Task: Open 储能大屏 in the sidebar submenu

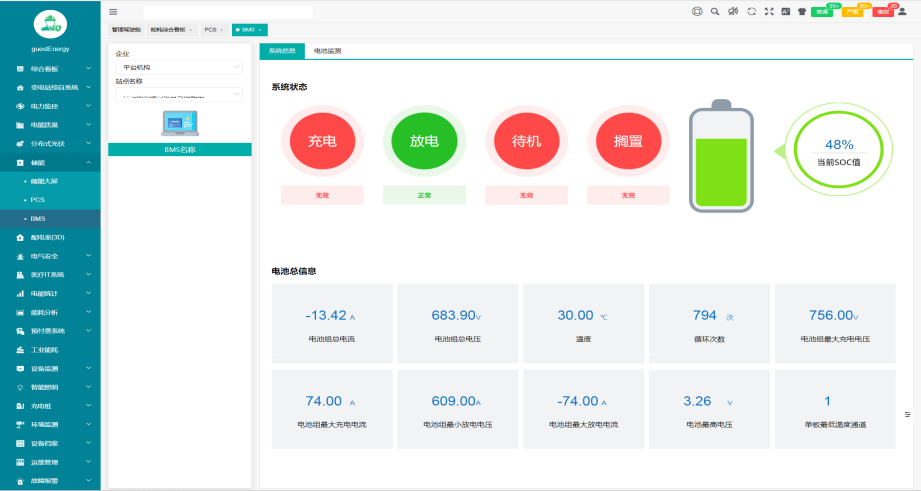Action: 45,181
